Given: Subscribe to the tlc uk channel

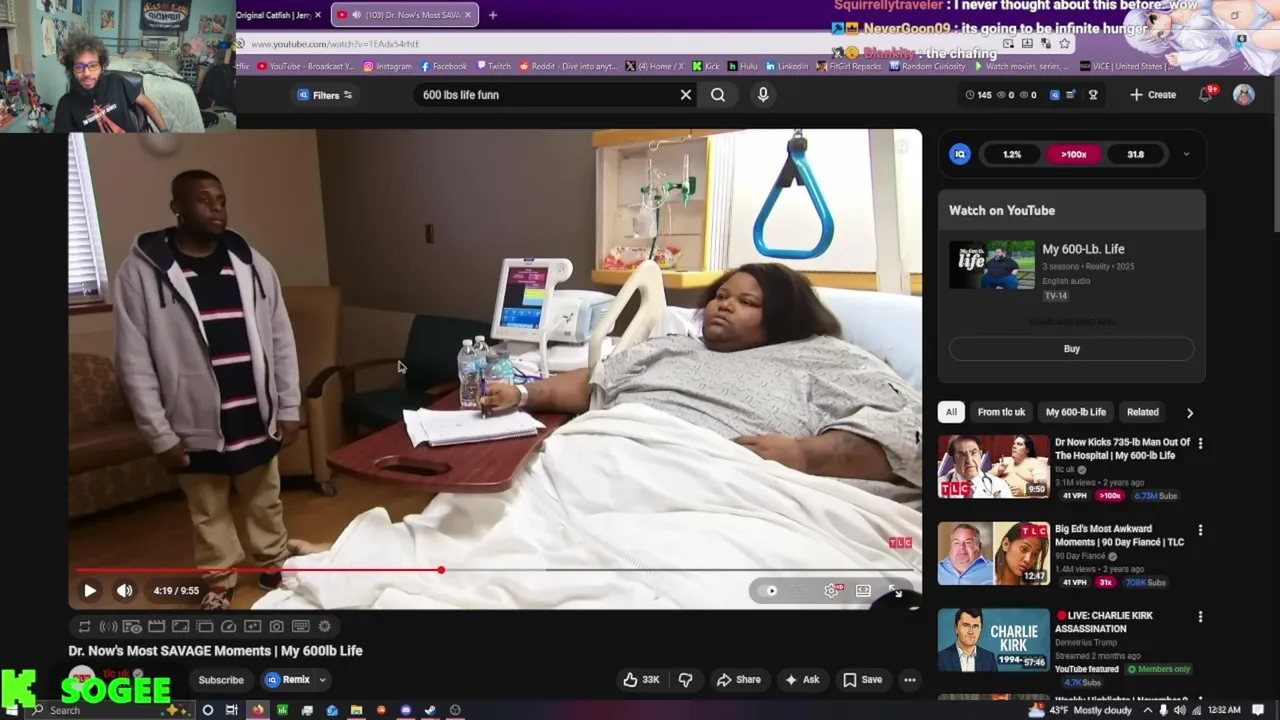Looking at the screenshot, I should pos(221,680).
